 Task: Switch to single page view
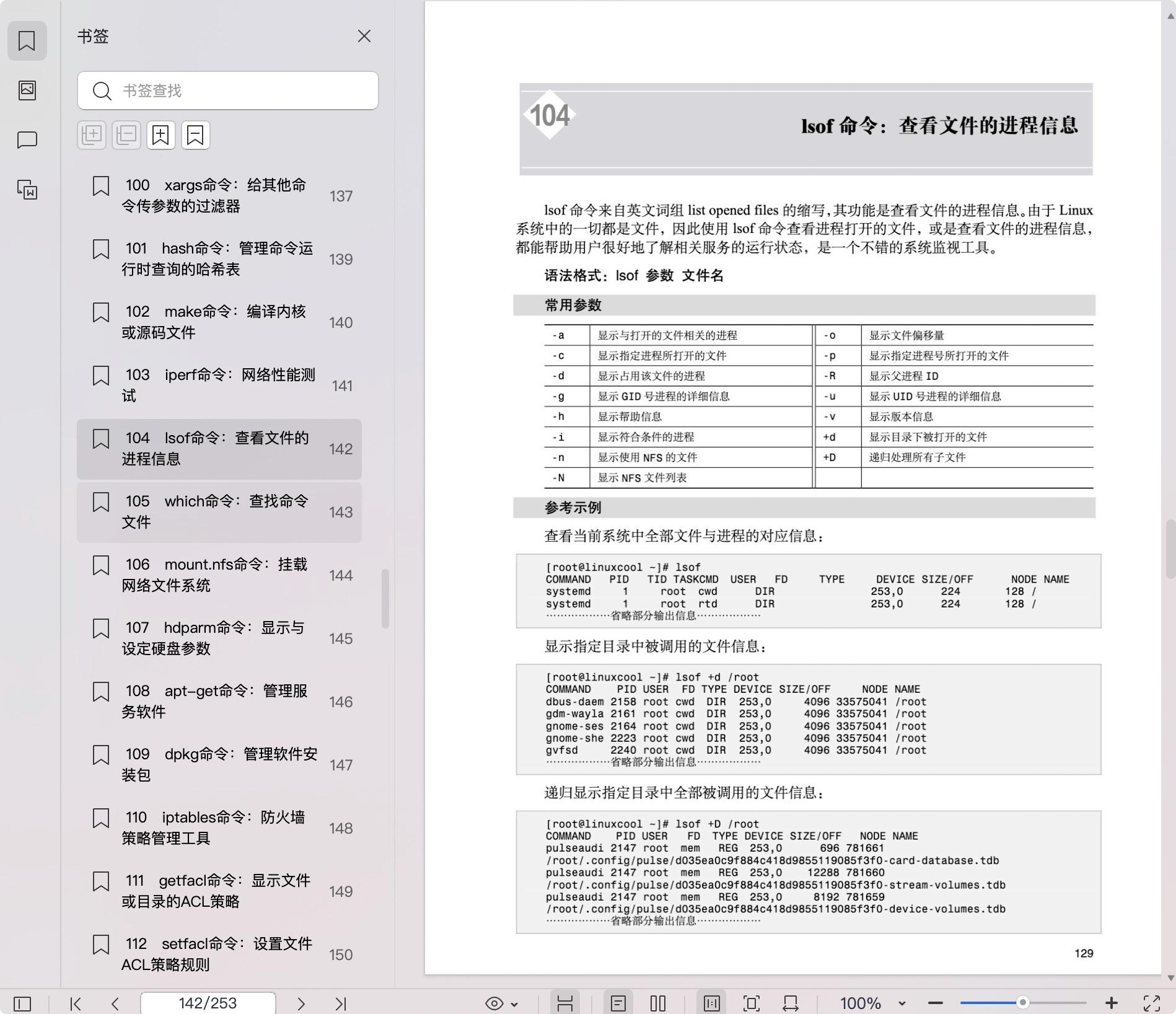point(618,1003)
